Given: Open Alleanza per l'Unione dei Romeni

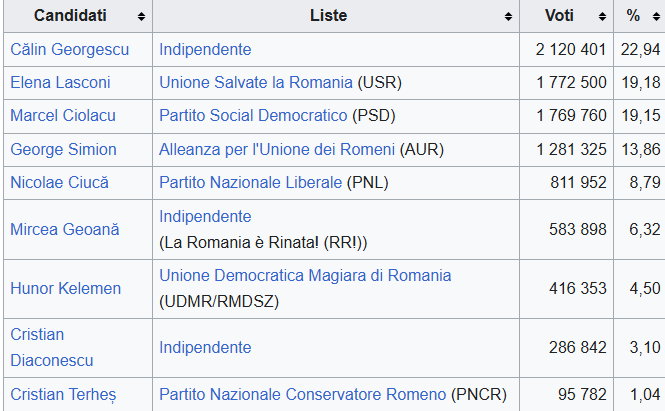Looking at the screenshot, I should pos(277,149).
